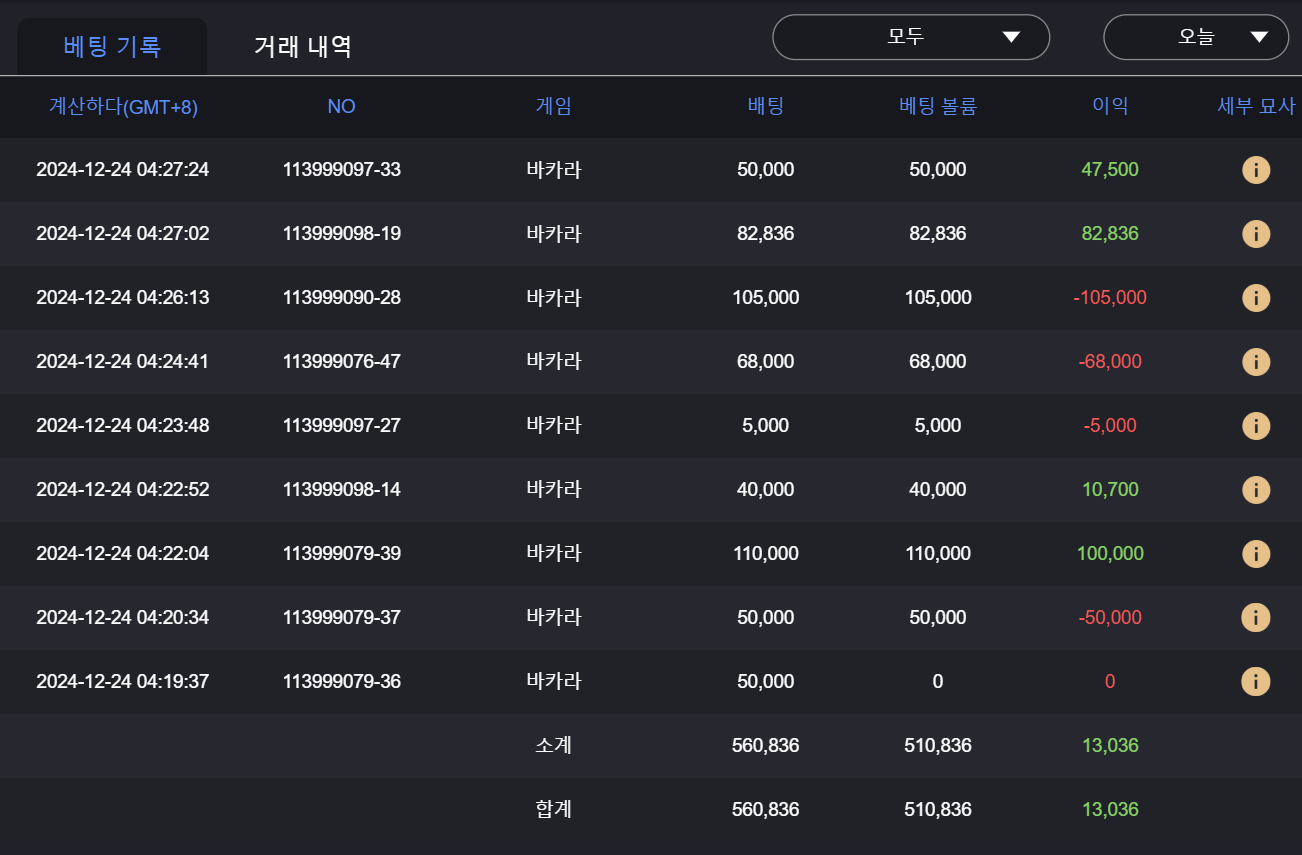Image resolution: width=1302 pixels, height=855 pixels.
Task: Click the 베팅 볼륨 column header
Action: tap(937, 106)
